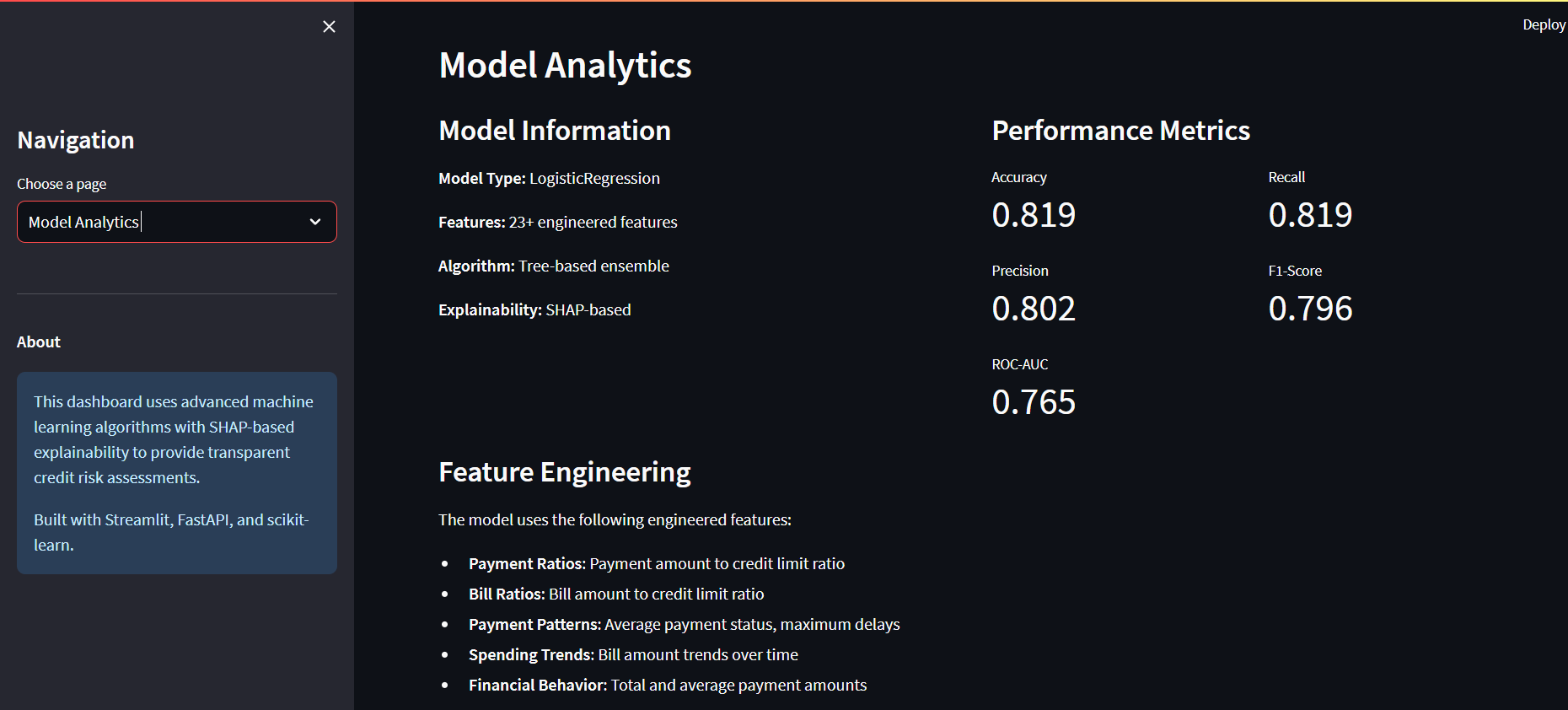Close the sidebar with the X icon
The width and height of the screenshot is (1568, 710).
click(x=329, y=27)
